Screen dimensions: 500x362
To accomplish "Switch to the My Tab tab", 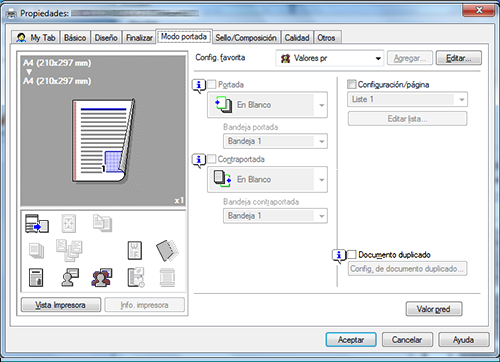I will coord(36,38).
